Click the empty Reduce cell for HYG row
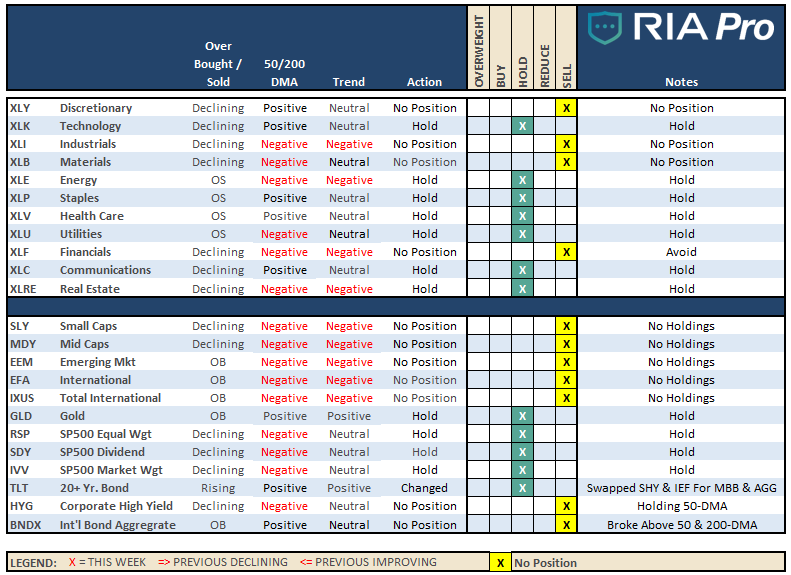This screenshot has height=575, width=791. point(543,506)
